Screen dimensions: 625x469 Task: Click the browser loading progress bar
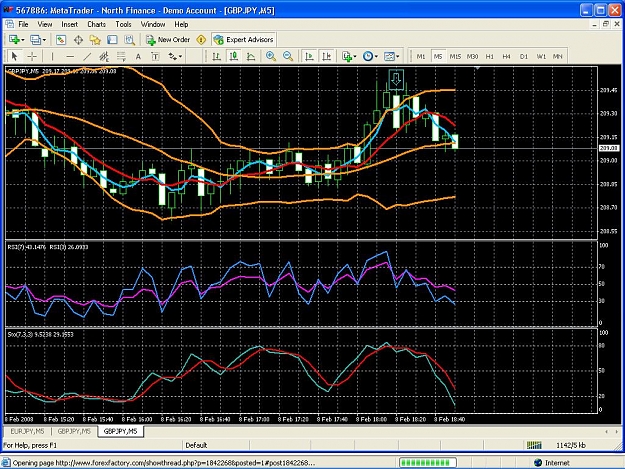428,463
